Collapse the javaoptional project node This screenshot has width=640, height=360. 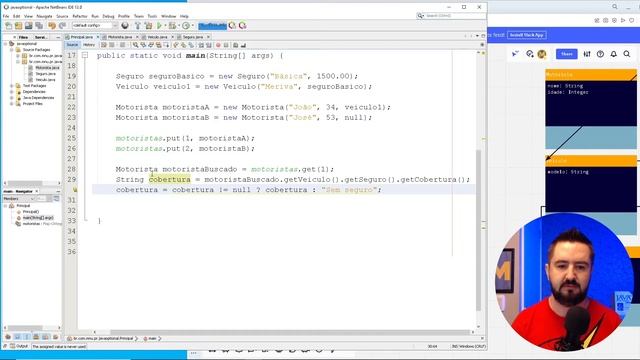coord(6,44)
